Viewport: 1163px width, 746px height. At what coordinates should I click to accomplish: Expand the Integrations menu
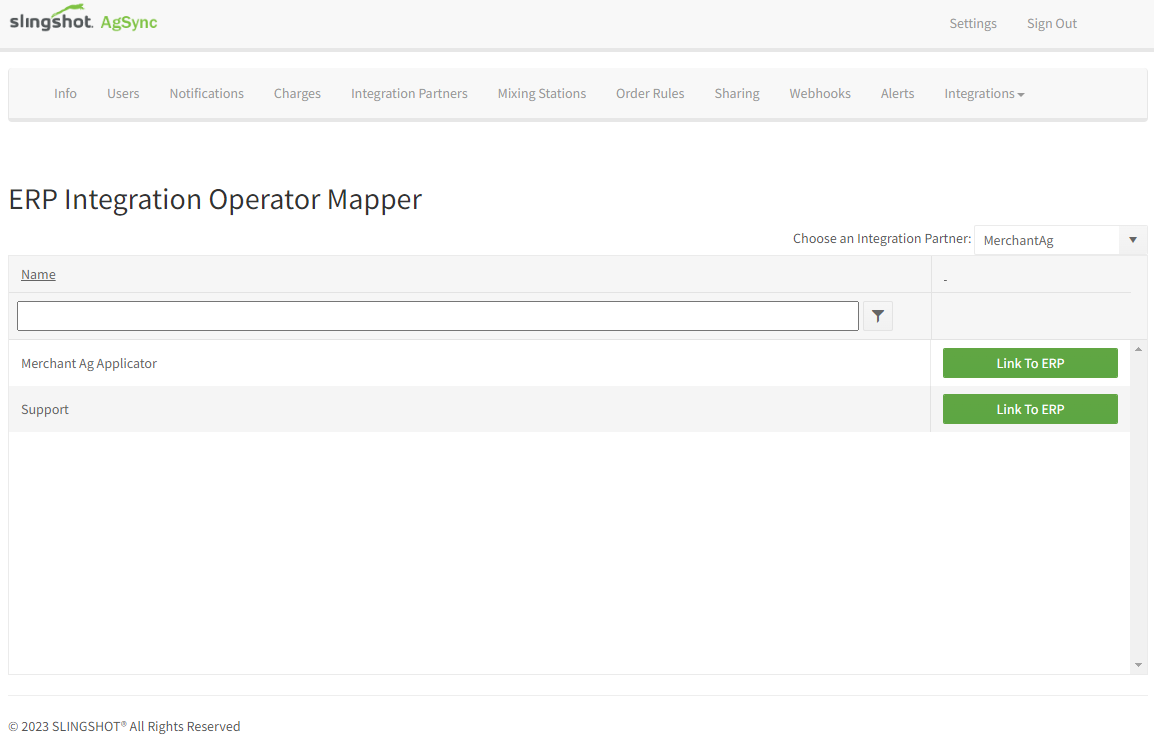tap(983, 94)
